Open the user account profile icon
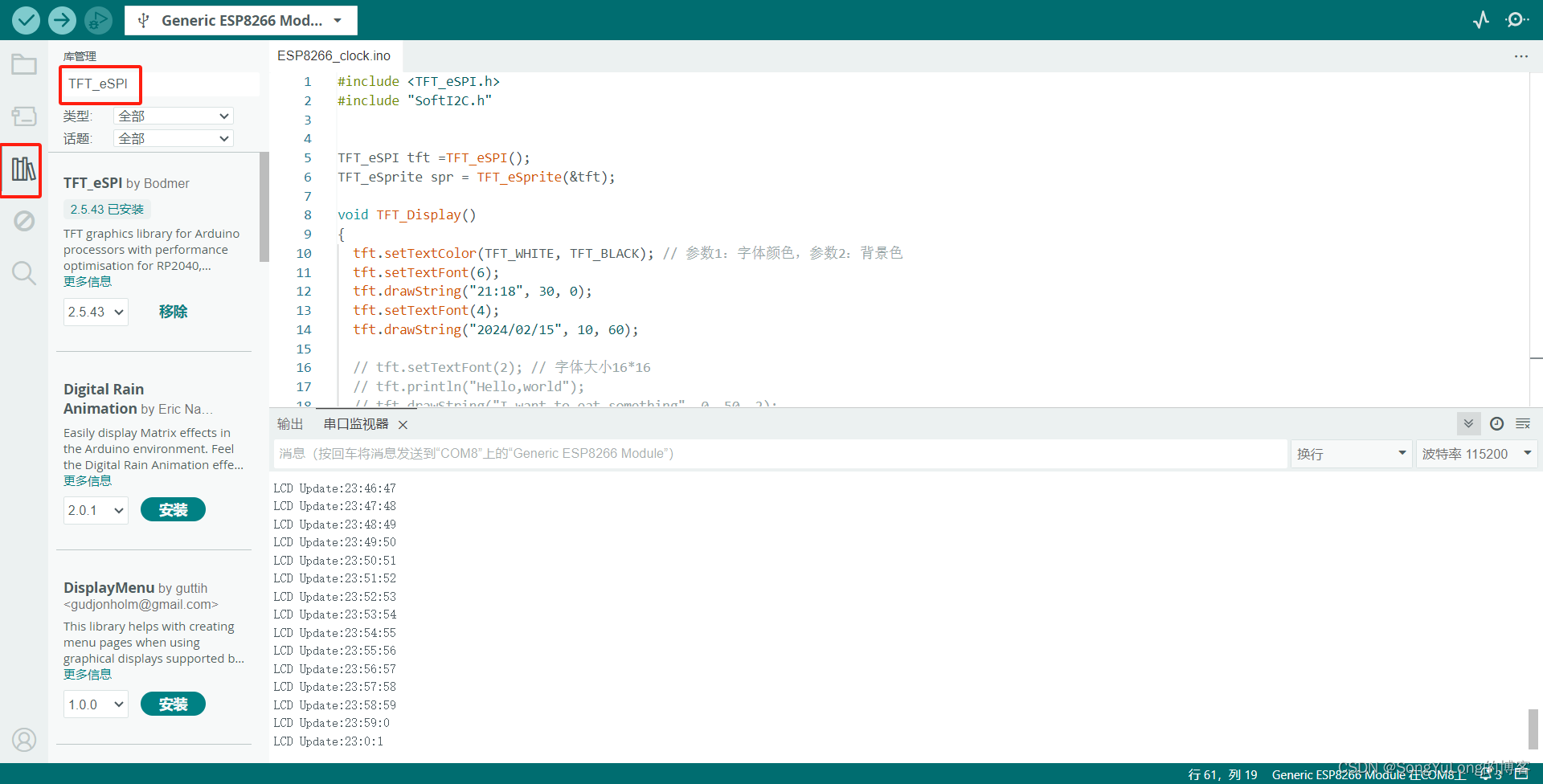 tap(24, 740)
